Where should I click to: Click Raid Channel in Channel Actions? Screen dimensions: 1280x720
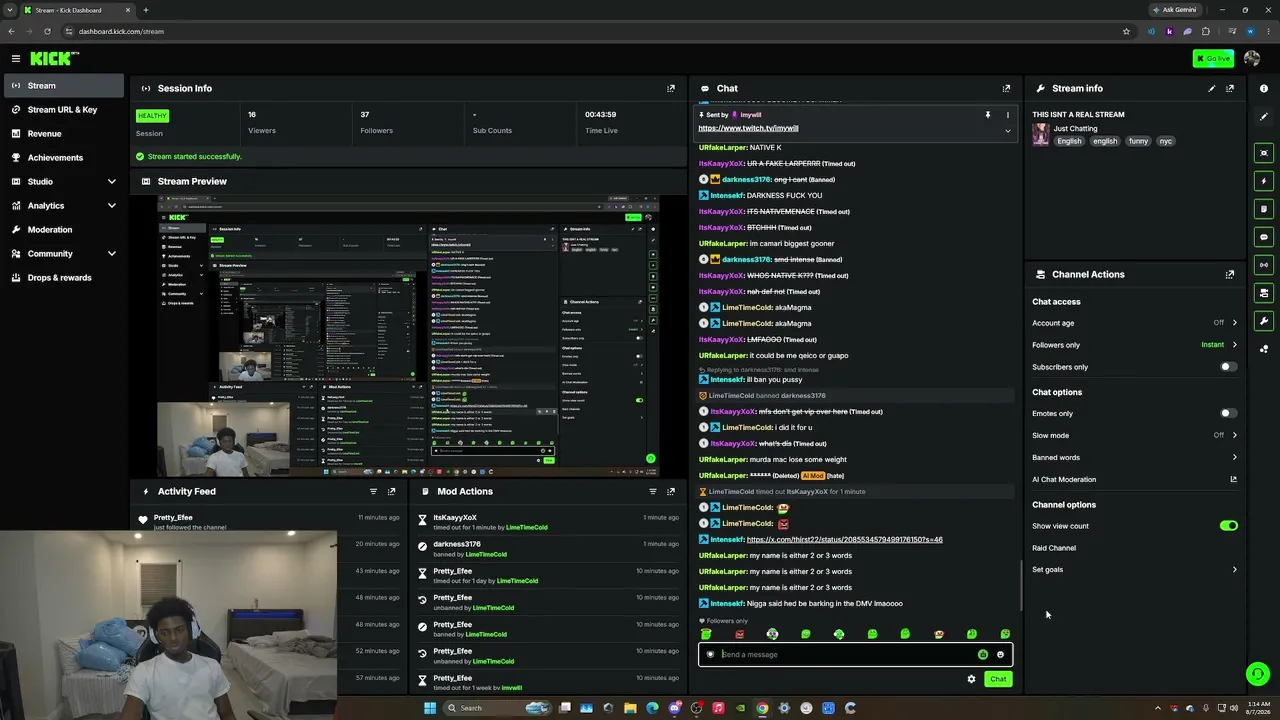point(1054,548)
